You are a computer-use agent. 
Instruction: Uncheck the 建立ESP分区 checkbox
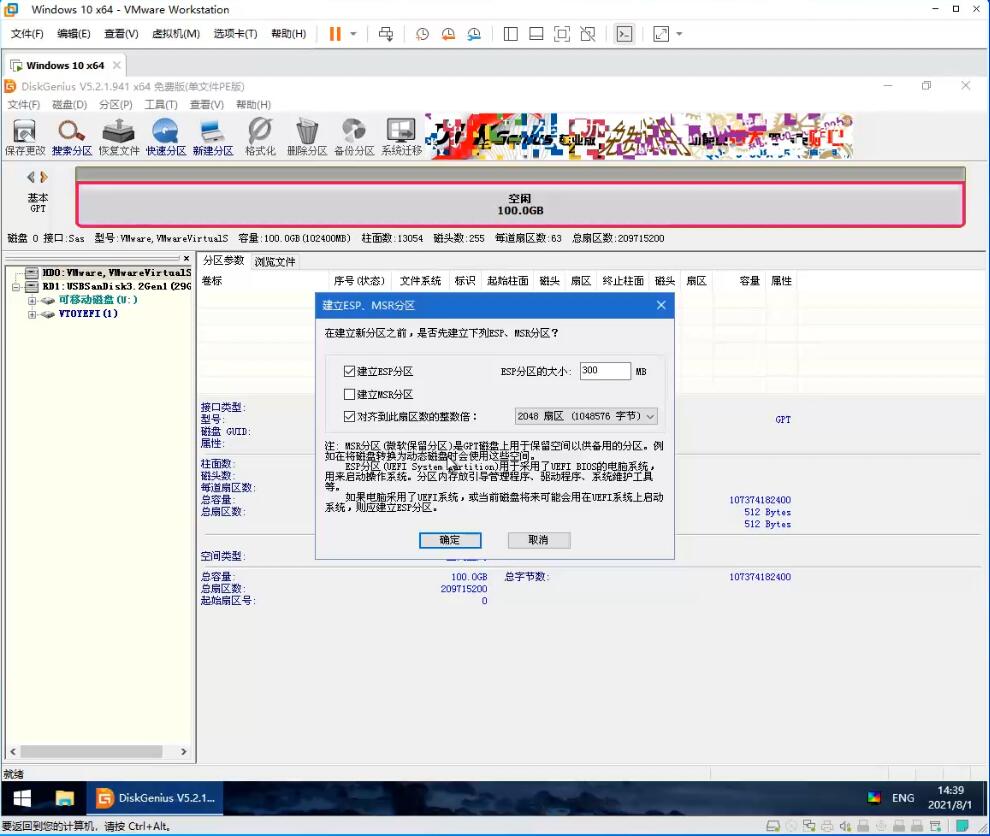(349, 371)
